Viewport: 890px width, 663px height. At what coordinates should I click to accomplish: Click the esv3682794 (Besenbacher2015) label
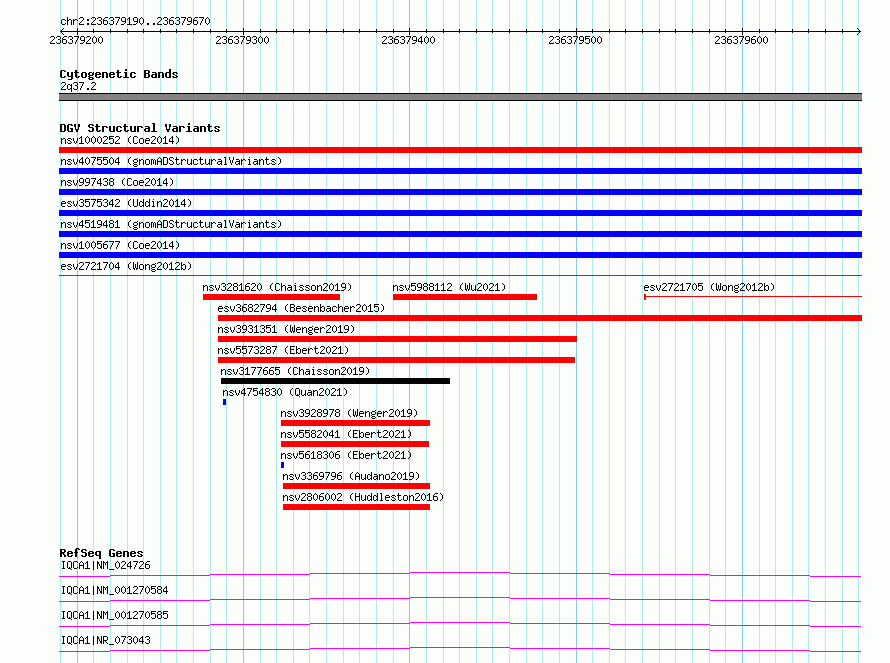(x=301, y=308)
